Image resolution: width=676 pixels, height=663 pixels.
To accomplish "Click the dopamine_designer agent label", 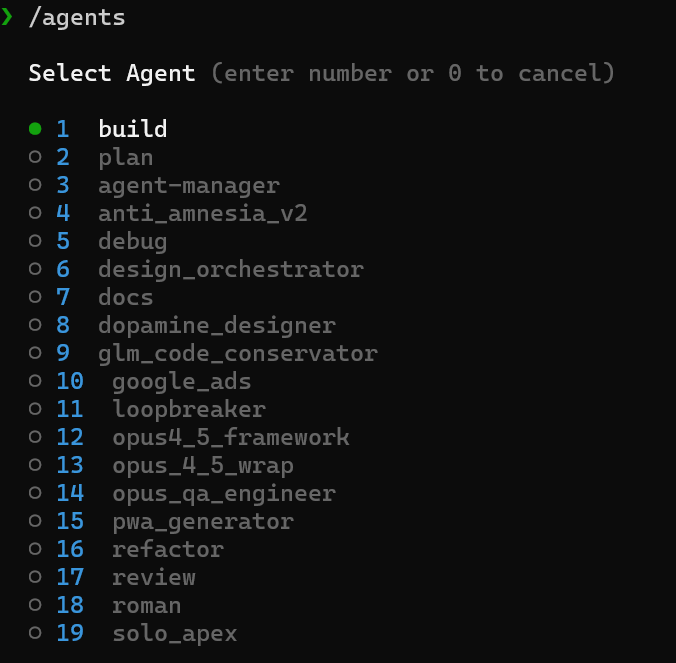I will tap(216, 325).
